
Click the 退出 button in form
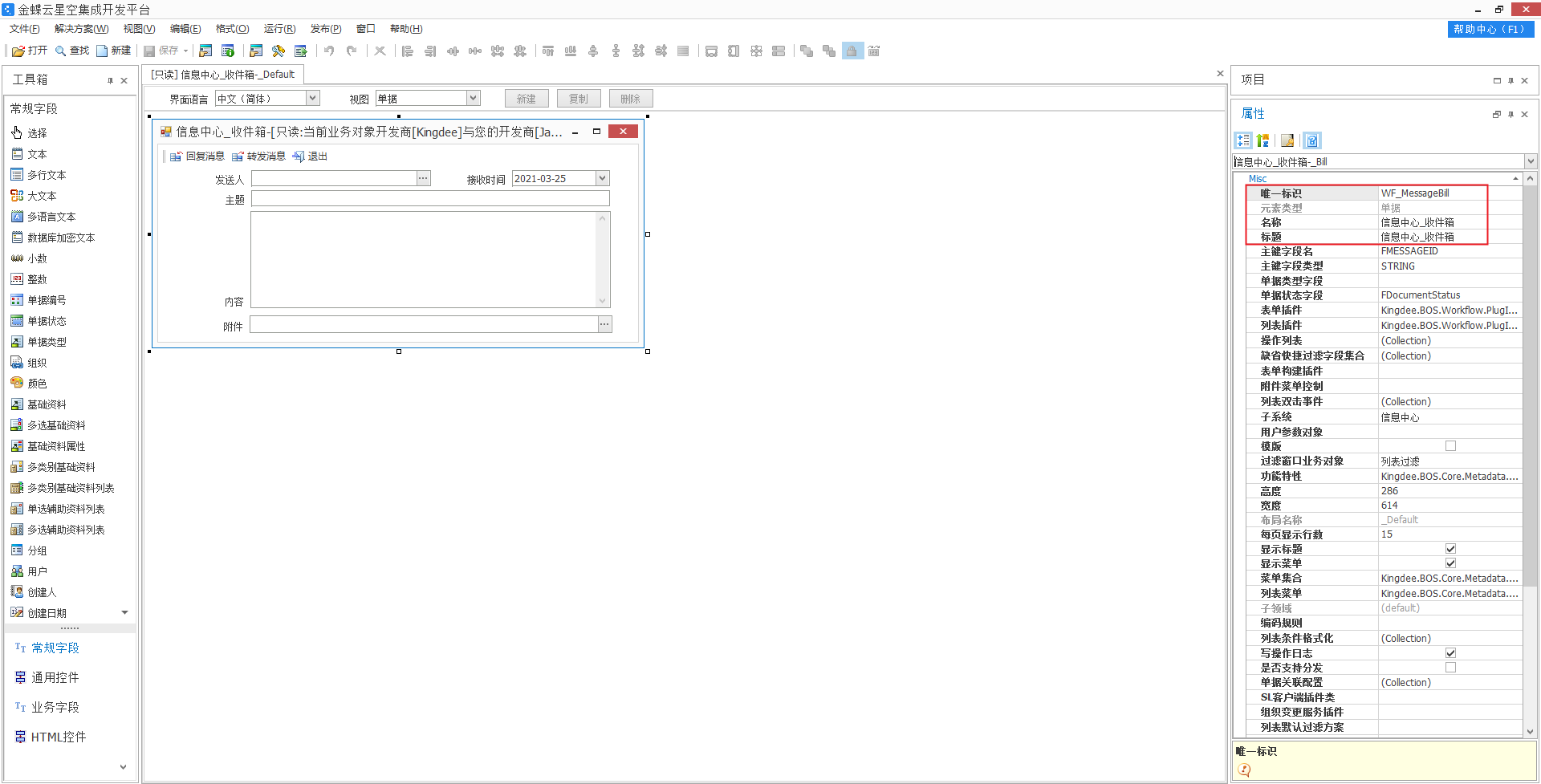(310, 156)
